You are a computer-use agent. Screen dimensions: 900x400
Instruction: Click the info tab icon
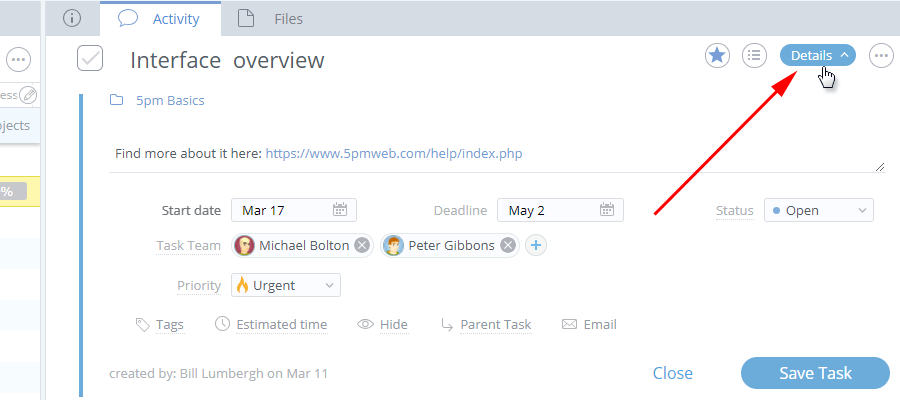[71, 18]
